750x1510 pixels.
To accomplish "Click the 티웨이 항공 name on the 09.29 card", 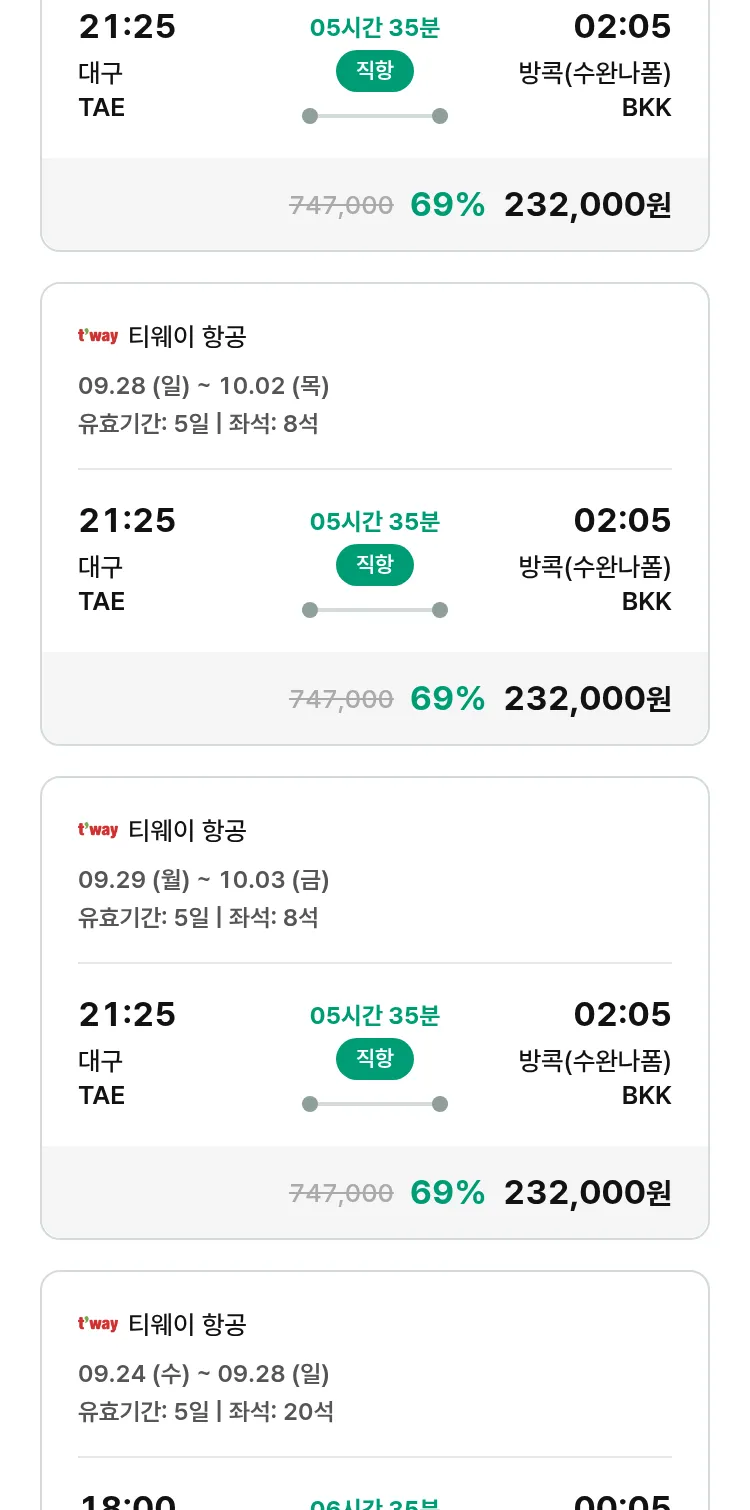I will [x=187, y=830].
